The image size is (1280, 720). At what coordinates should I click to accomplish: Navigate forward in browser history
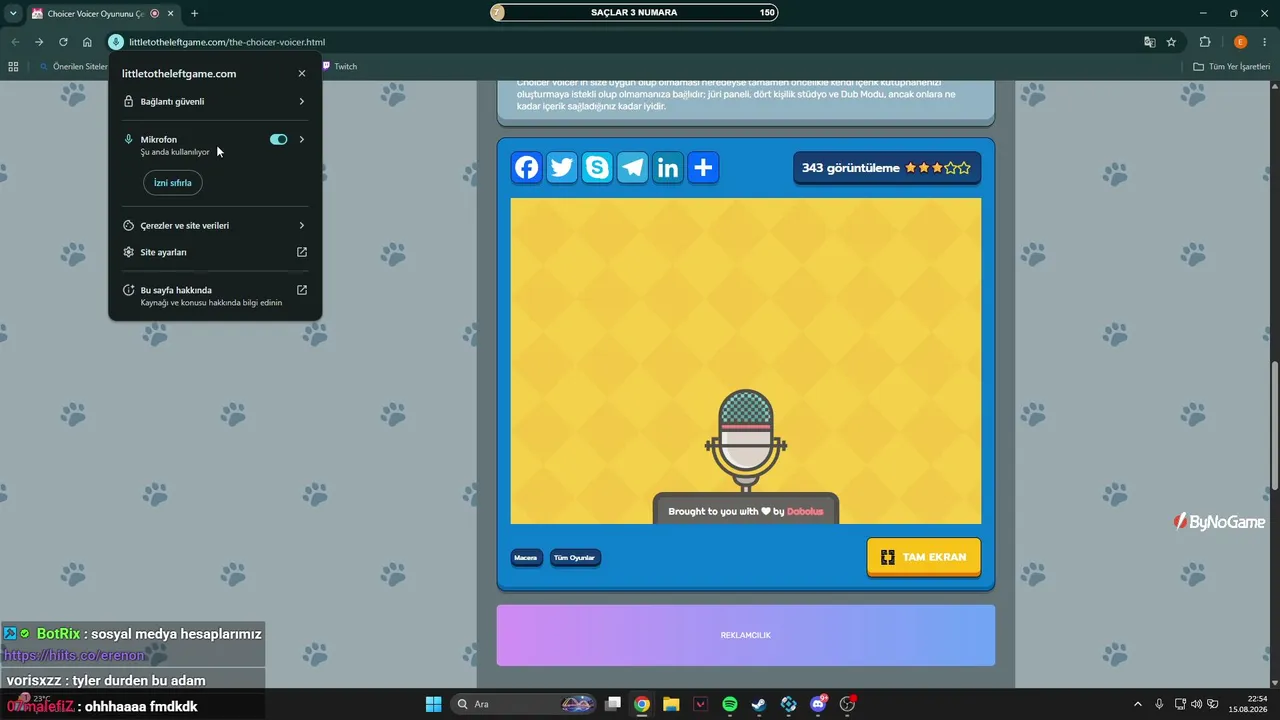[x=39, y=42]
